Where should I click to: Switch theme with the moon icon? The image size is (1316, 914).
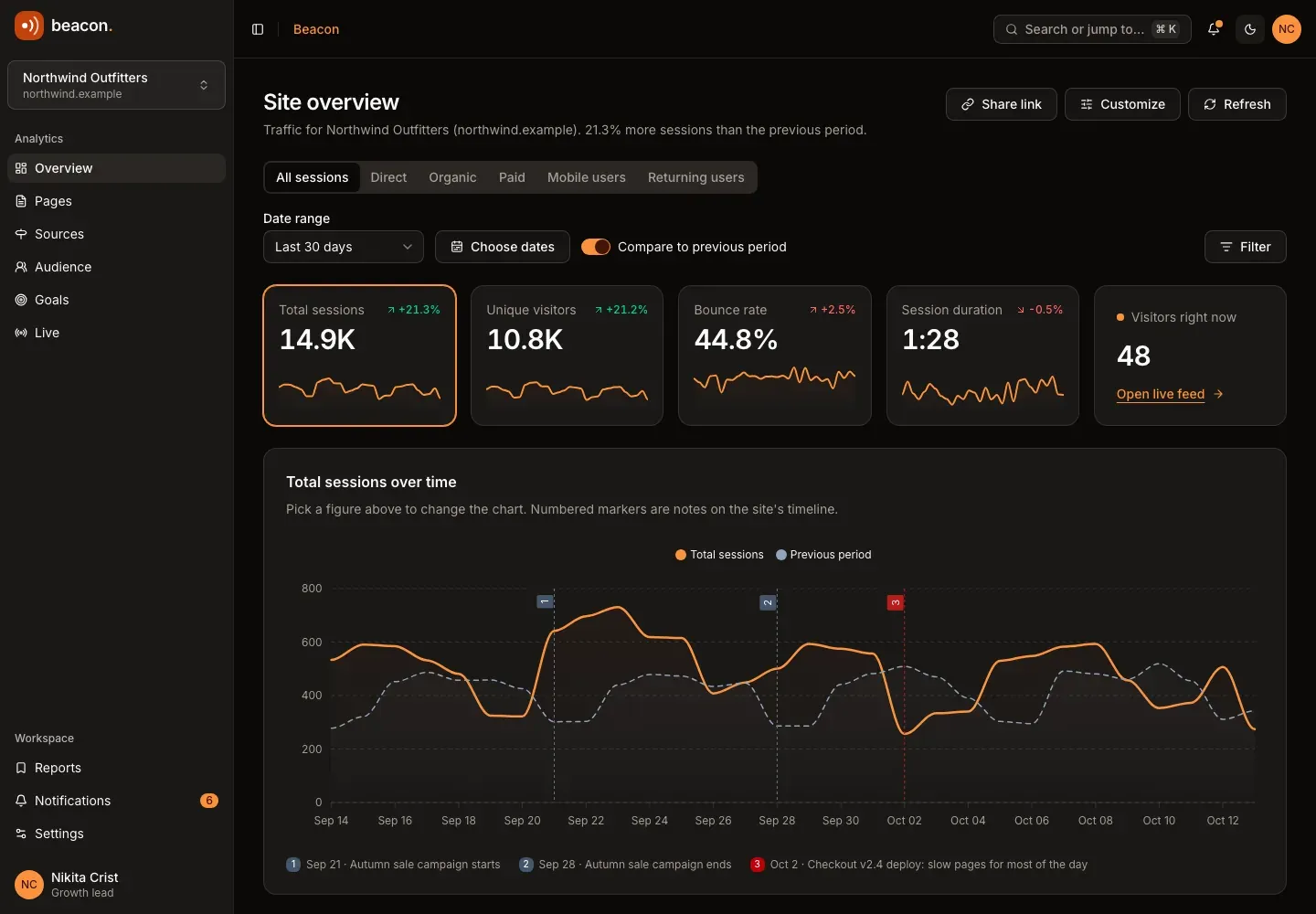click(x=1250, y=29)
